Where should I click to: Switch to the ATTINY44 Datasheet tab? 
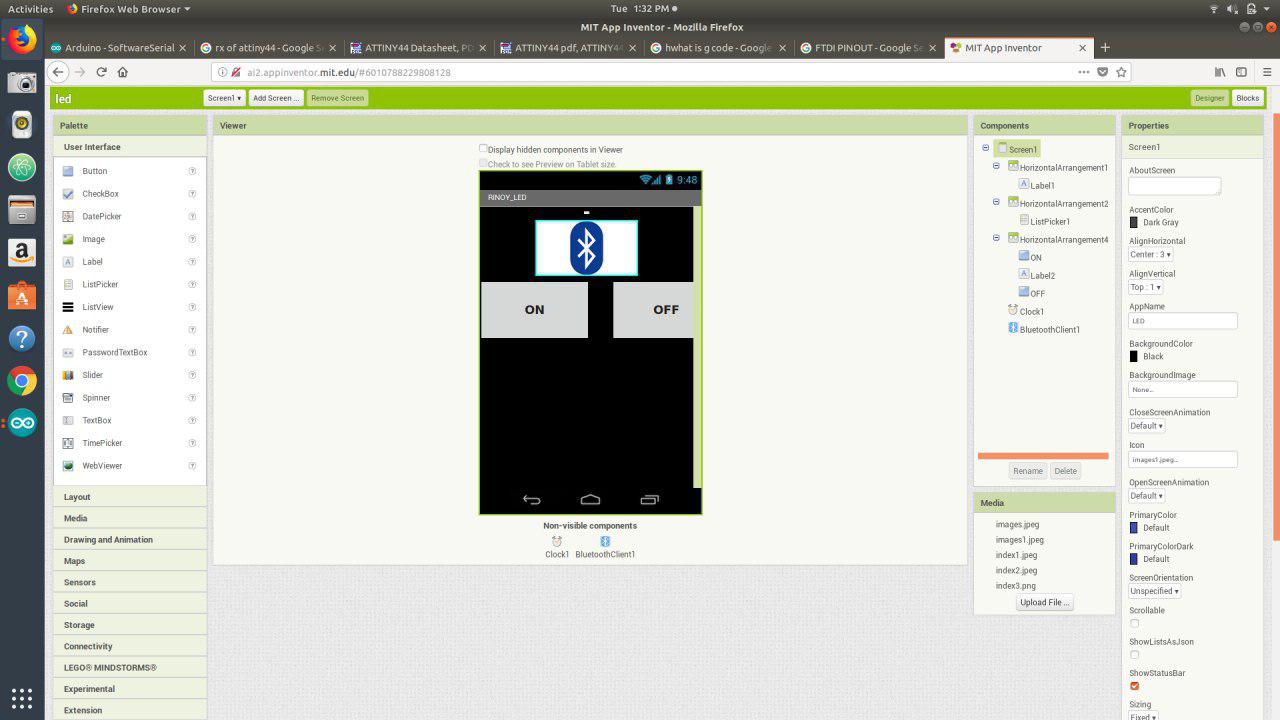tap(418, 47)
